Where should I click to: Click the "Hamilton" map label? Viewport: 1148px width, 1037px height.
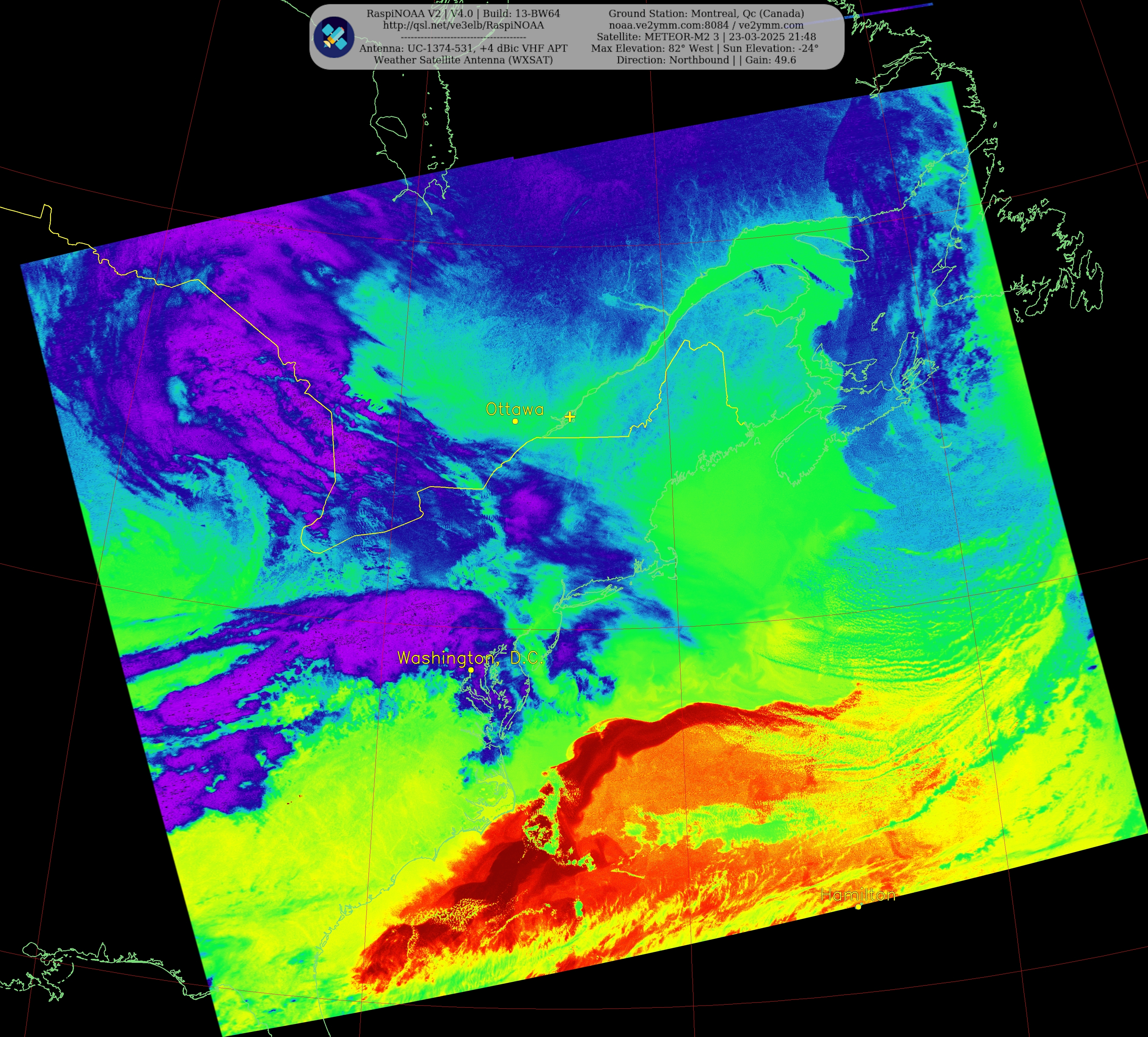pos(858,895)
